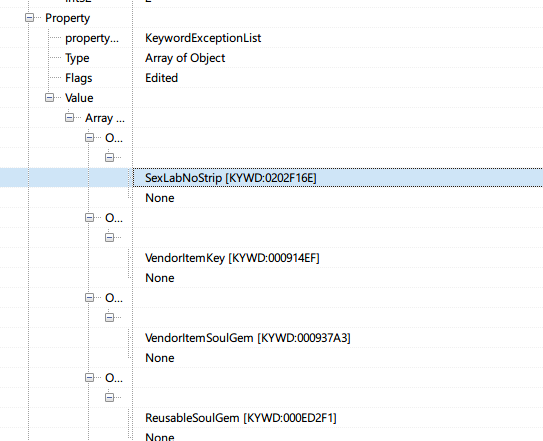Collapse the O... node above VendorItemKey
Screen dimensions: 543x441
pos(89,218)
